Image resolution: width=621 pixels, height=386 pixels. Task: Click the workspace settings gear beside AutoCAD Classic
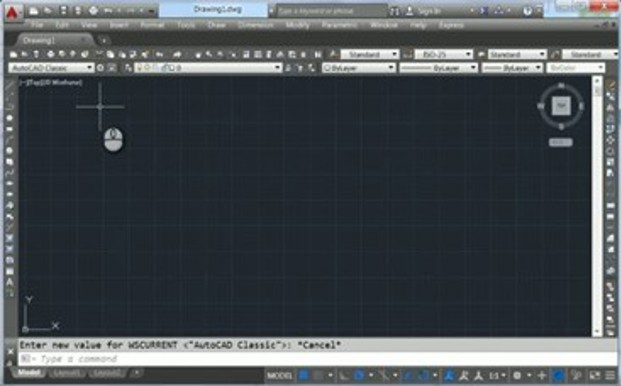(101, 68)
